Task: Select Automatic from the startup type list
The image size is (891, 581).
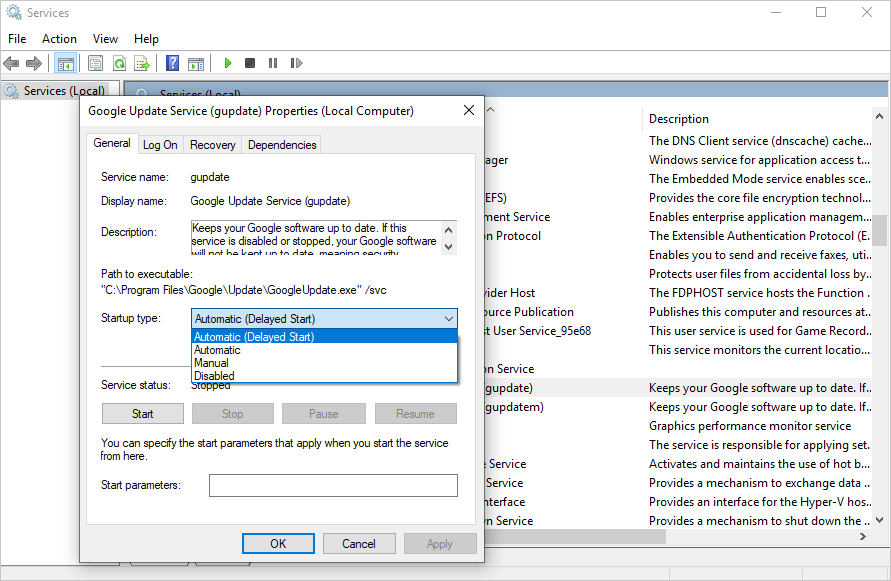Action: (x=217, y=350)
